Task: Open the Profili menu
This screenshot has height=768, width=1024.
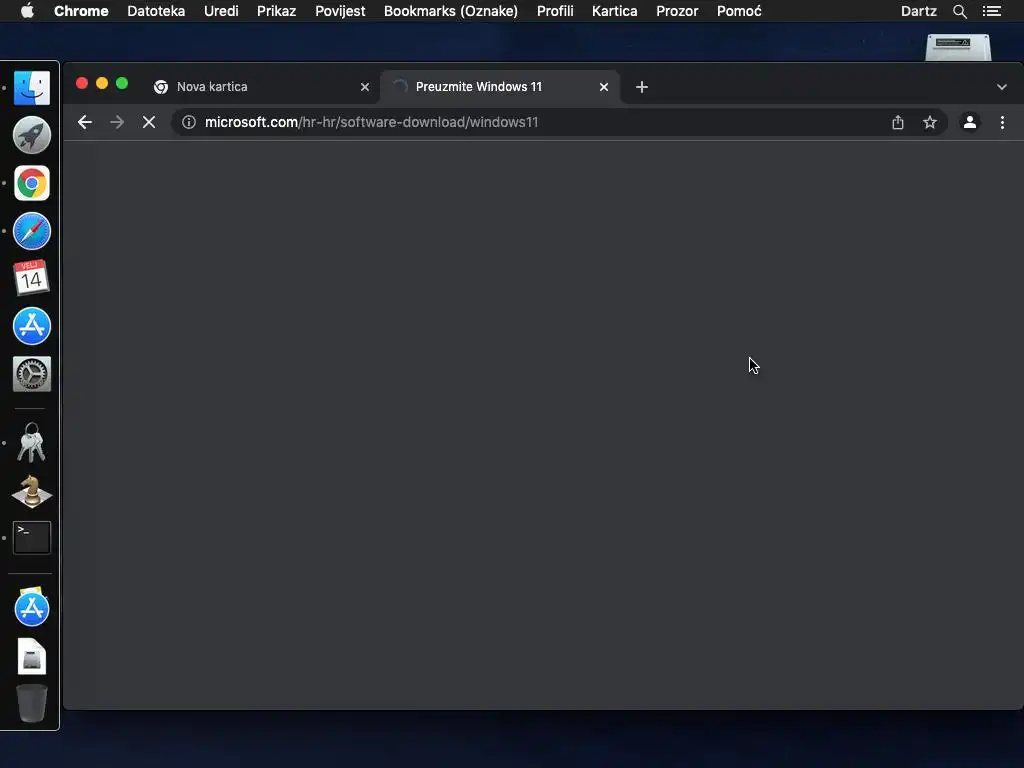Action: [555, 11]
